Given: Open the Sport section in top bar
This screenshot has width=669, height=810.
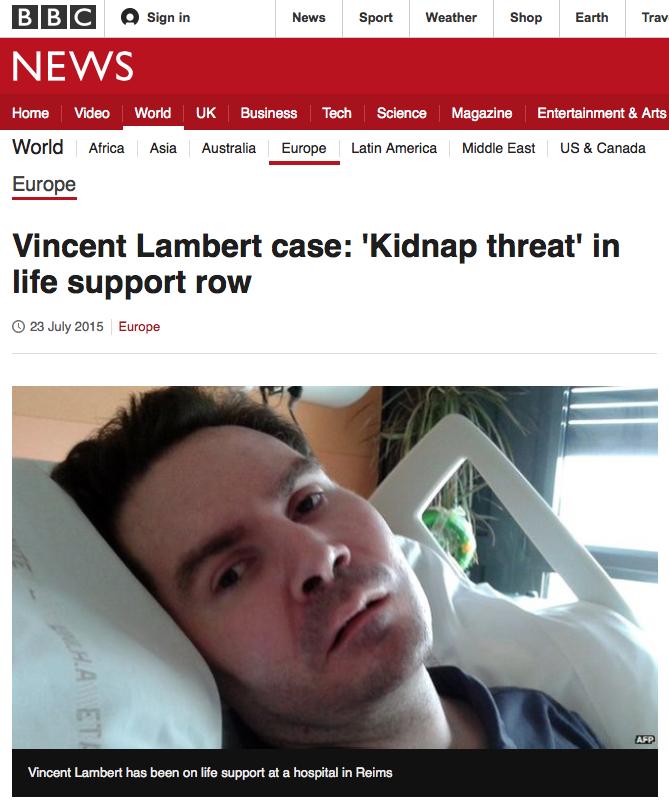Looking at the screenshot, I should pos(376,18).
